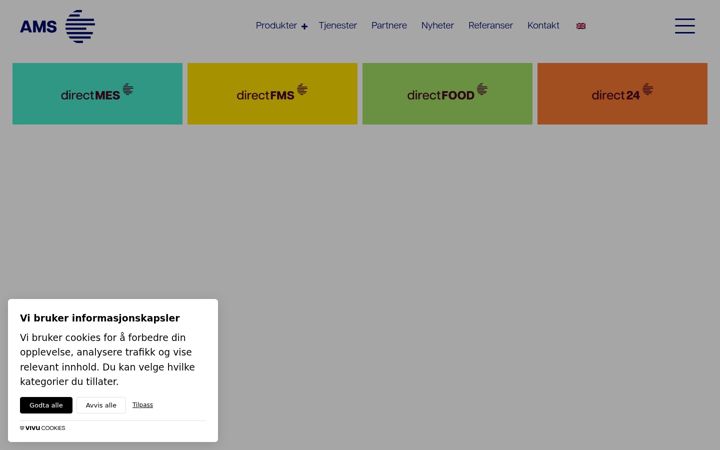The width and height of the screenshot is (720, 450).
Task: Select Kontakt in the navigation
Action: (x=543, y=26)
